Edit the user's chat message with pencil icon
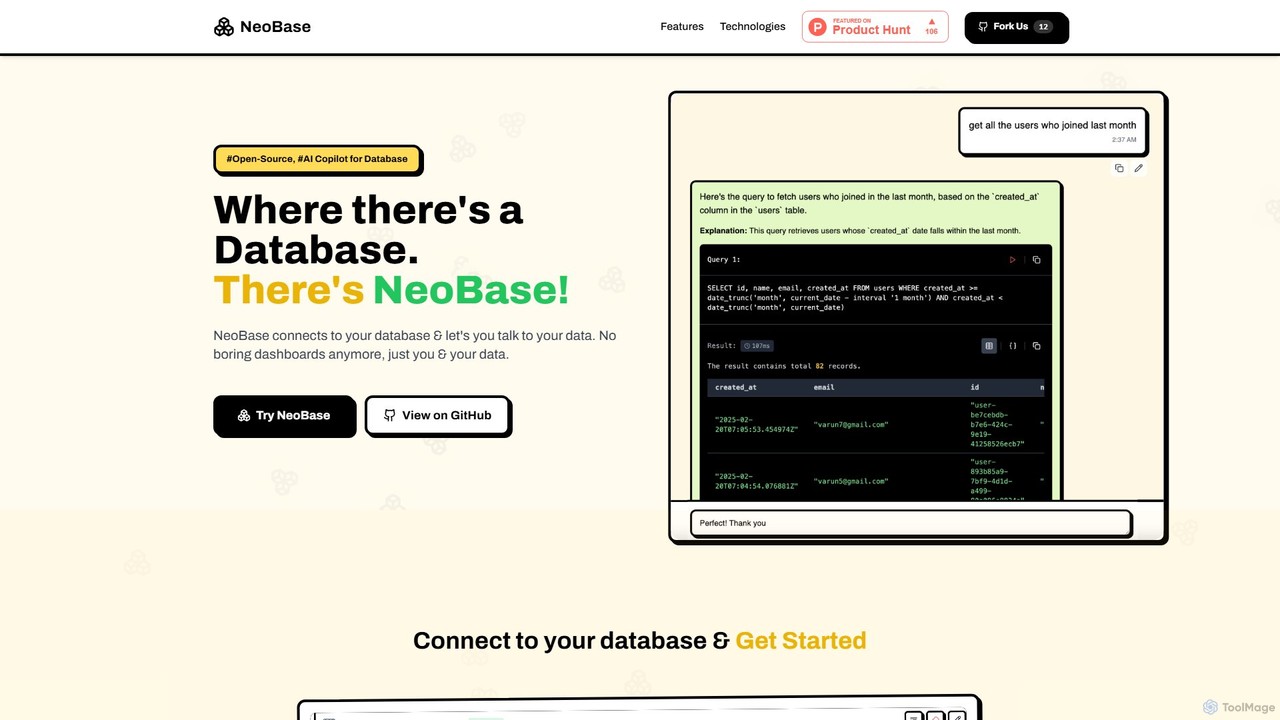1280x720 pixels. click(x=1138, y=168)
